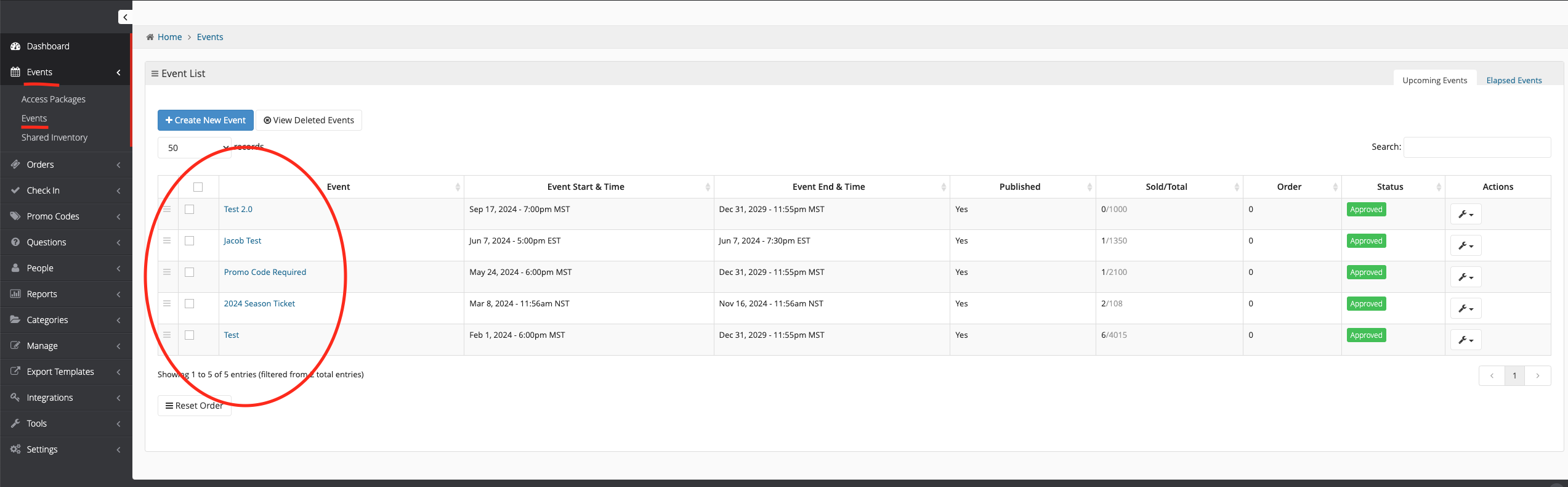Open Promo Codes tags icon
Viewport: 1568px width, 487px height.
click(x=15, y=216)
